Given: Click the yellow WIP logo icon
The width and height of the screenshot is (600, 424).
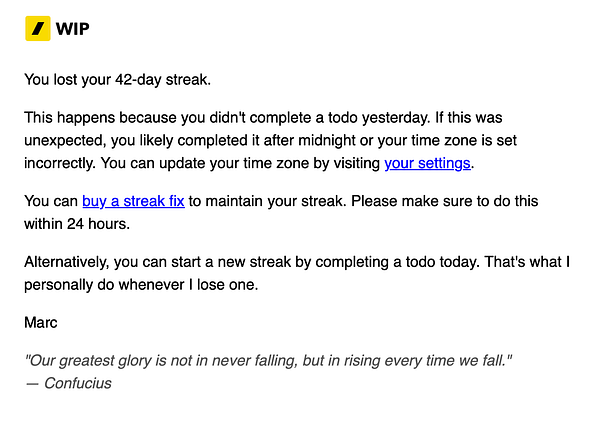Looking at the screenshot, I should [37, 29].
